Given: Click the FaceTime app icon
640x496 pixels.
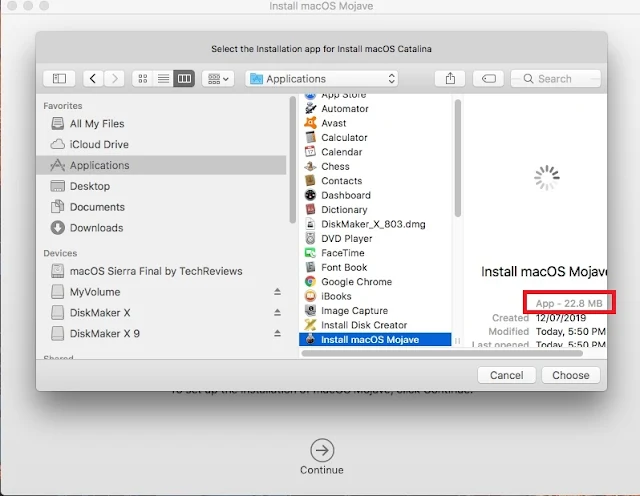Looking at the screenshot, I should coord(310,253).
